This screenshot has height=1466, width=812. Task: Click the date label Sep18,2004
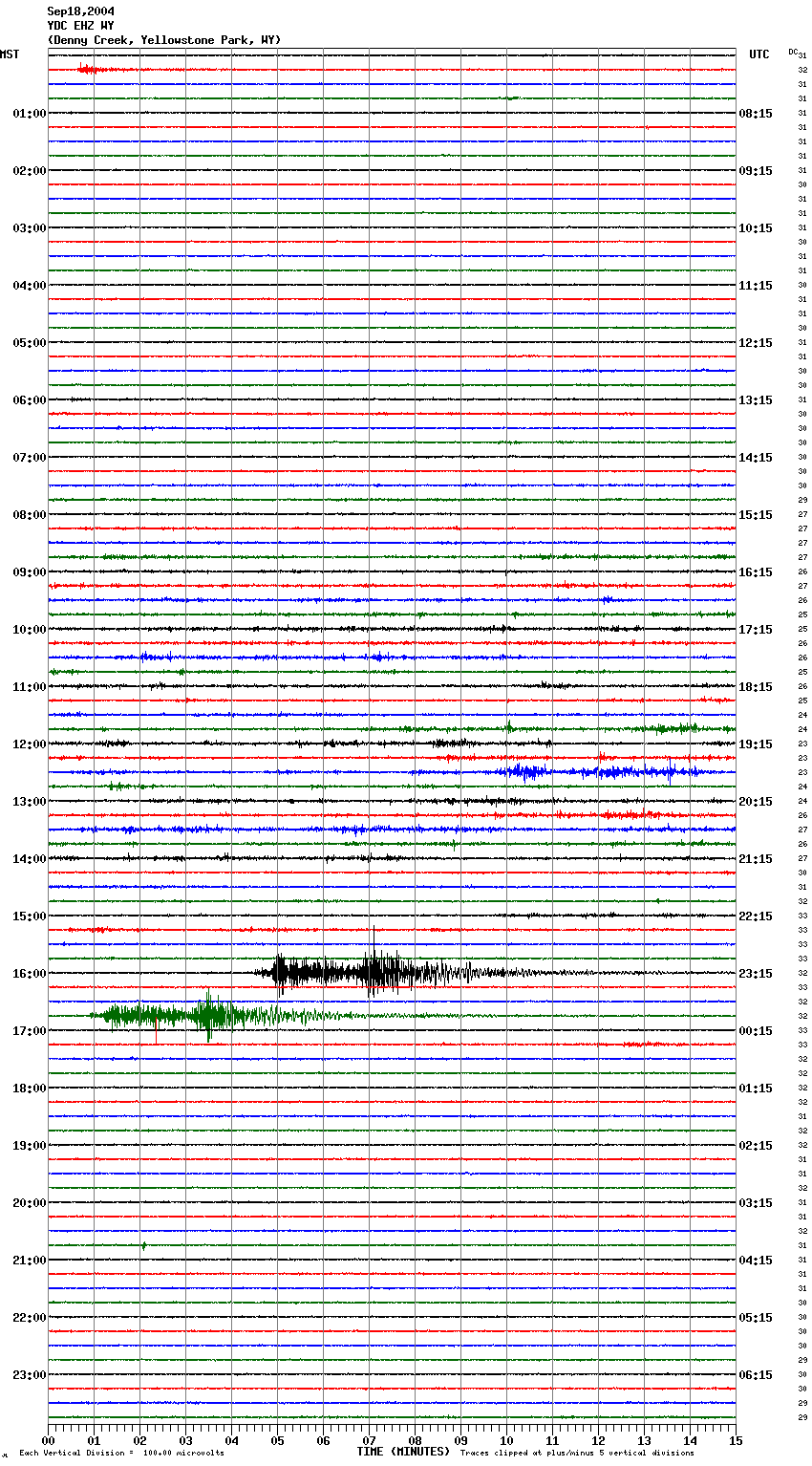pyautogui.click(x=81, y=11)
